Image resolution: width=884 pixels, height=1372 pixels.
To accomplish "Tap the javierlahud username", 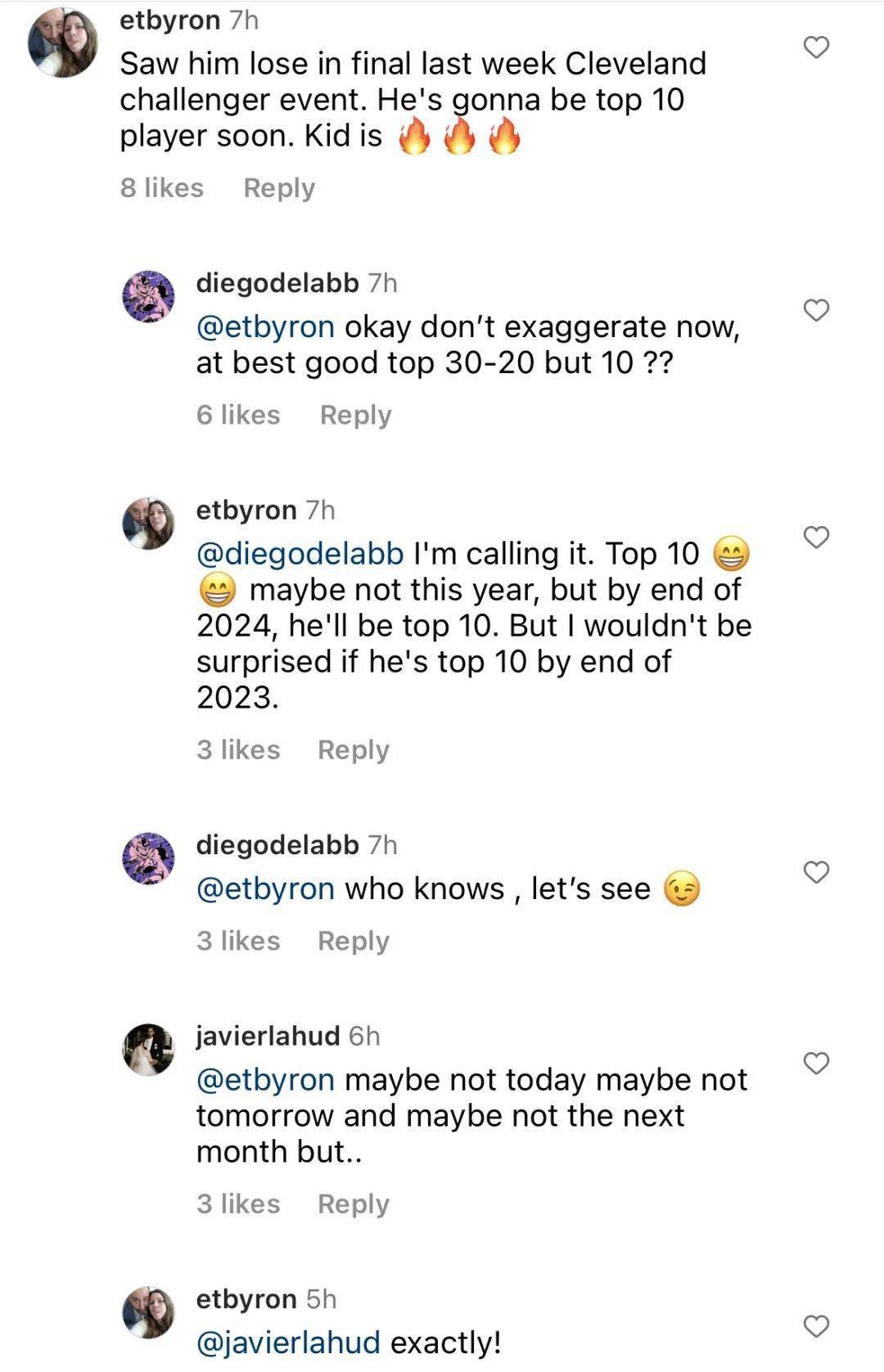I will tap(268, 1036).
